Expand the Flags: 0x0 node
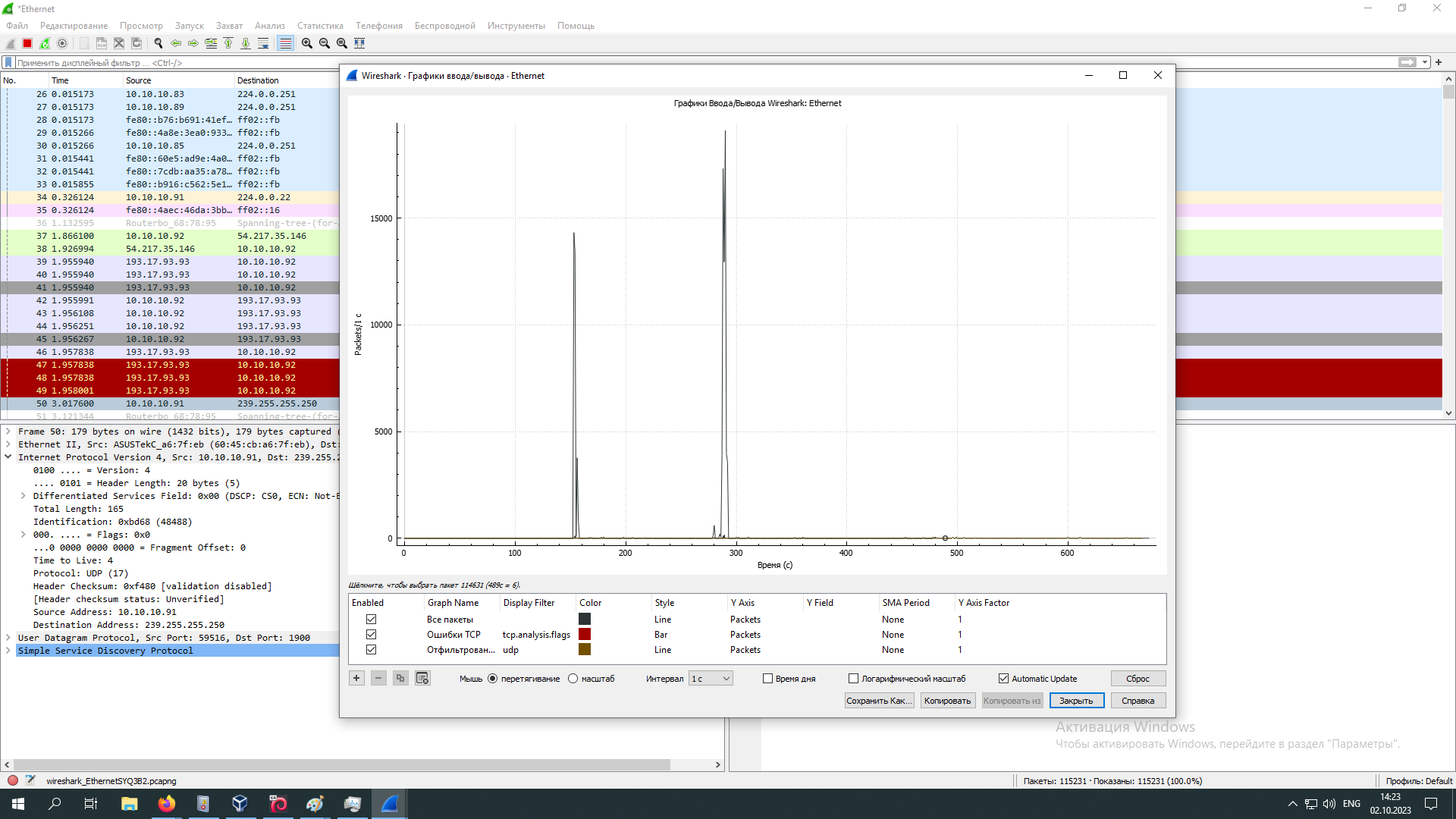Image resolution: width=1456 pixels, height=819 pixels. tap(23, 535)
